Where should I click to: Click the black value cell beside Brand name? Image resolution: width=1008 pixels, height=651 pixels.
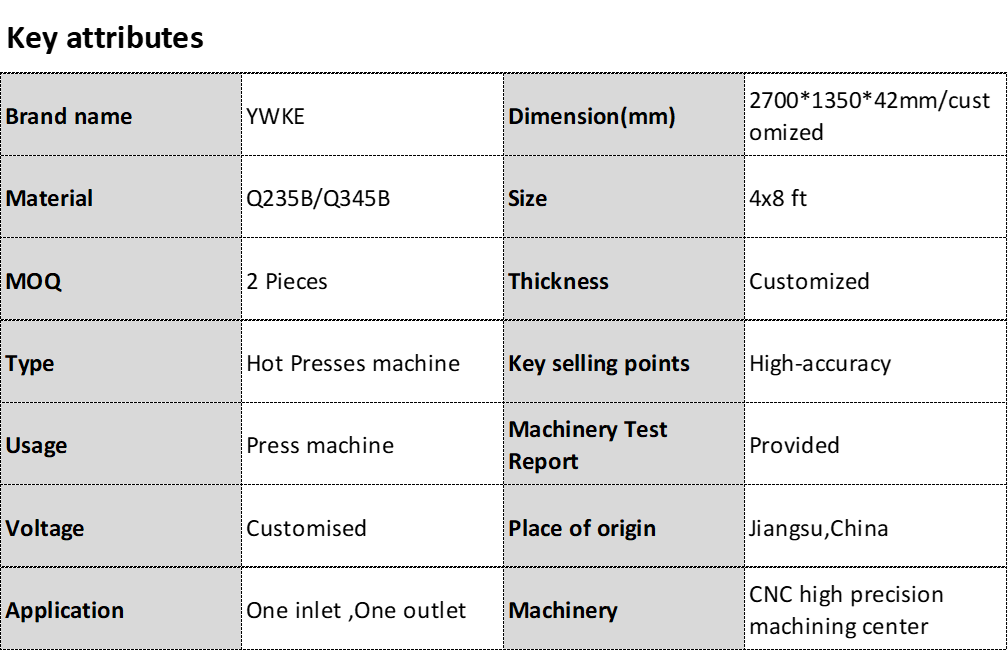372,115
